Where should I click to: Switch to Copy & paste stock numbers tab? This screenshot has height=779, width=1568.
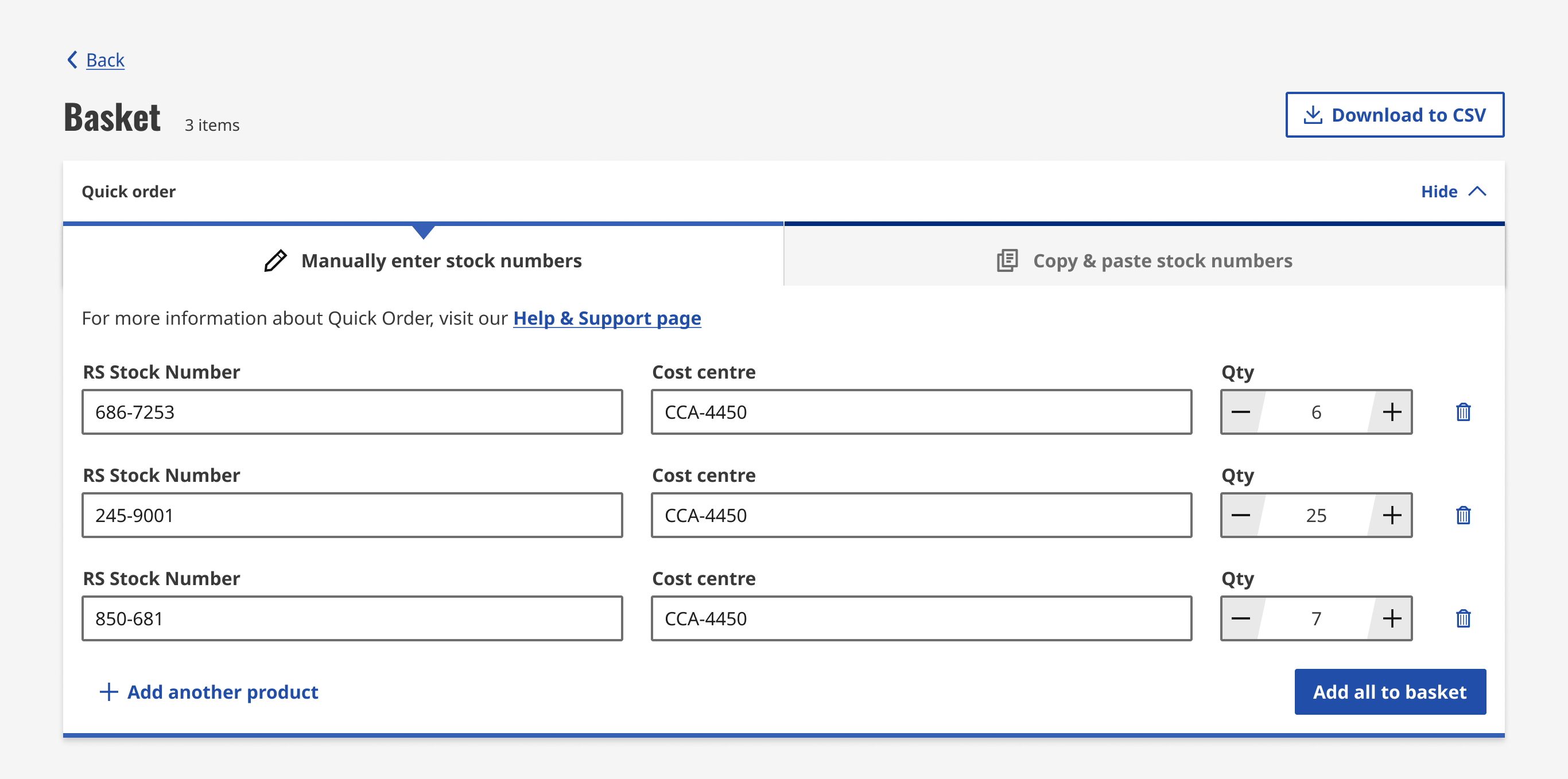pyautogui.click(x=1144, y=260)
